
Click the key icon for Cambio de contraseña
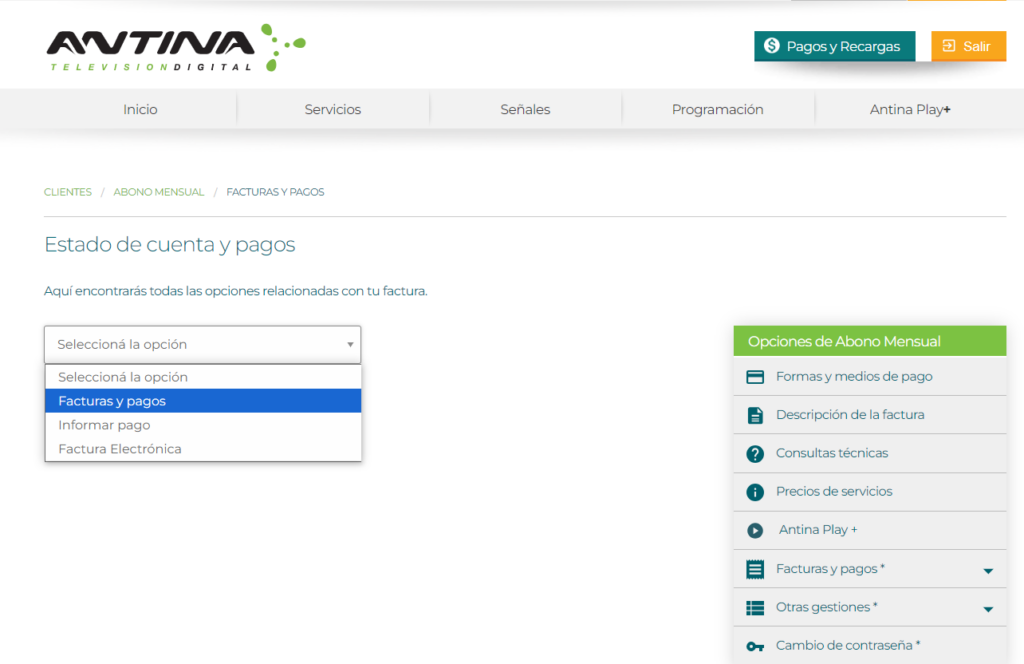755,646
